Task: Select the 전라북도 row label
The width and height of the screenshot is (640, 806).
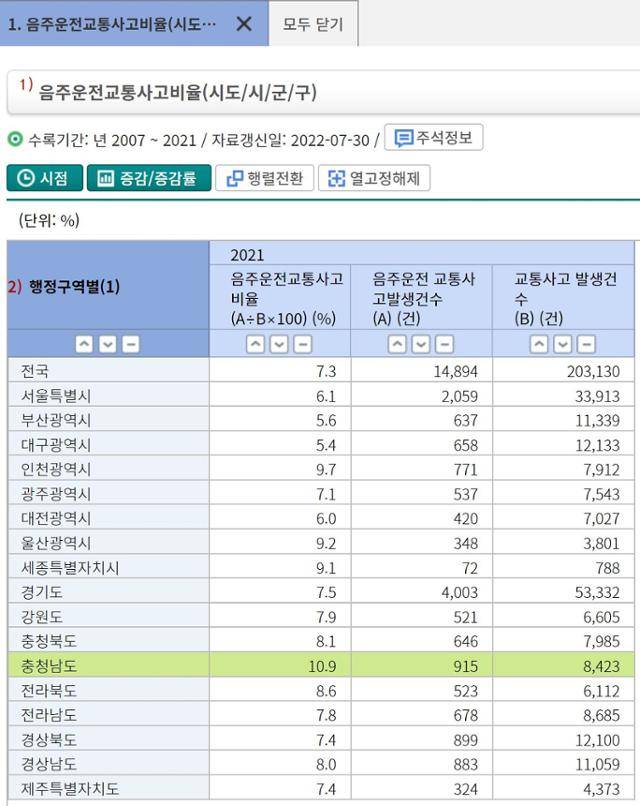Action: [x=49, y=691]
